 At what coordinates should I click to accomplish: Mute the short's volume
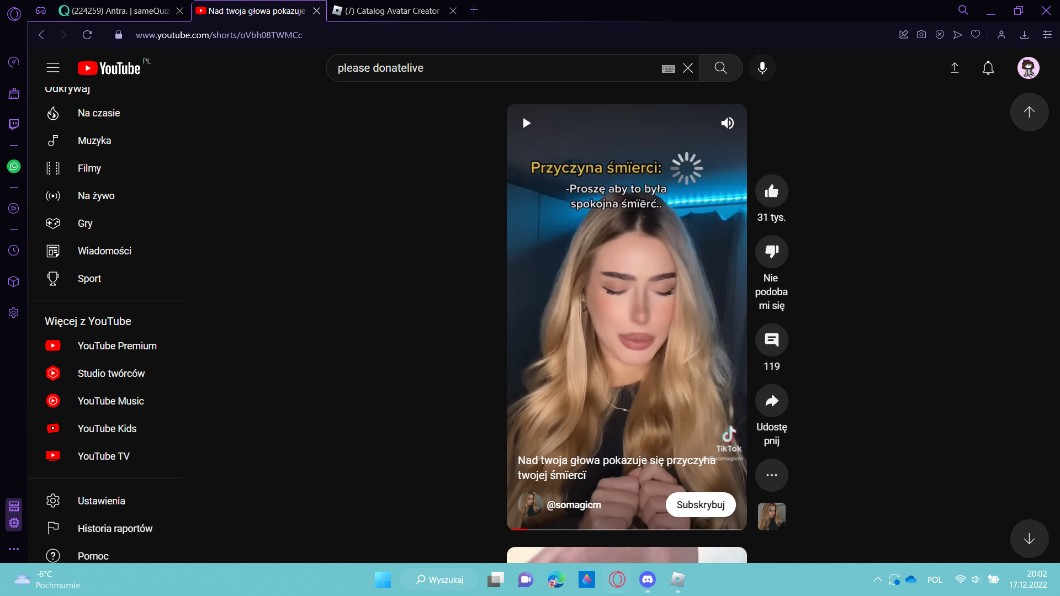coord(727,123)
